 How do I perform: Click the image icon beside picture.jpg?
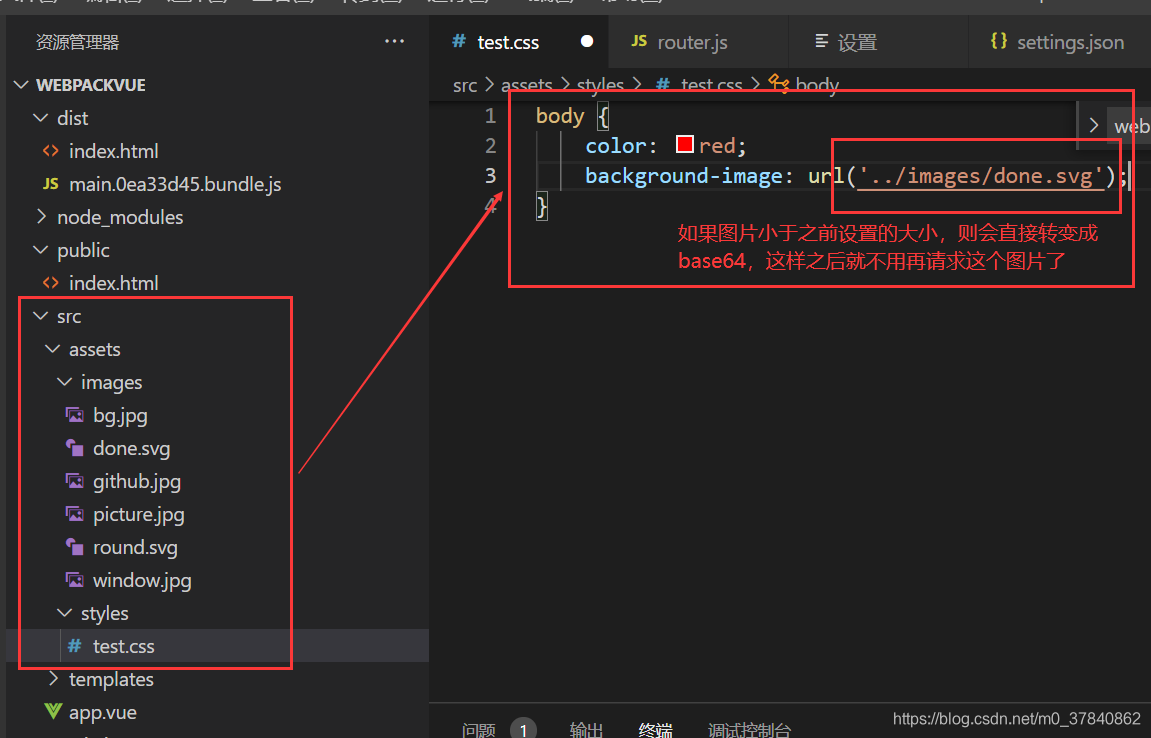tap(74, 514)
